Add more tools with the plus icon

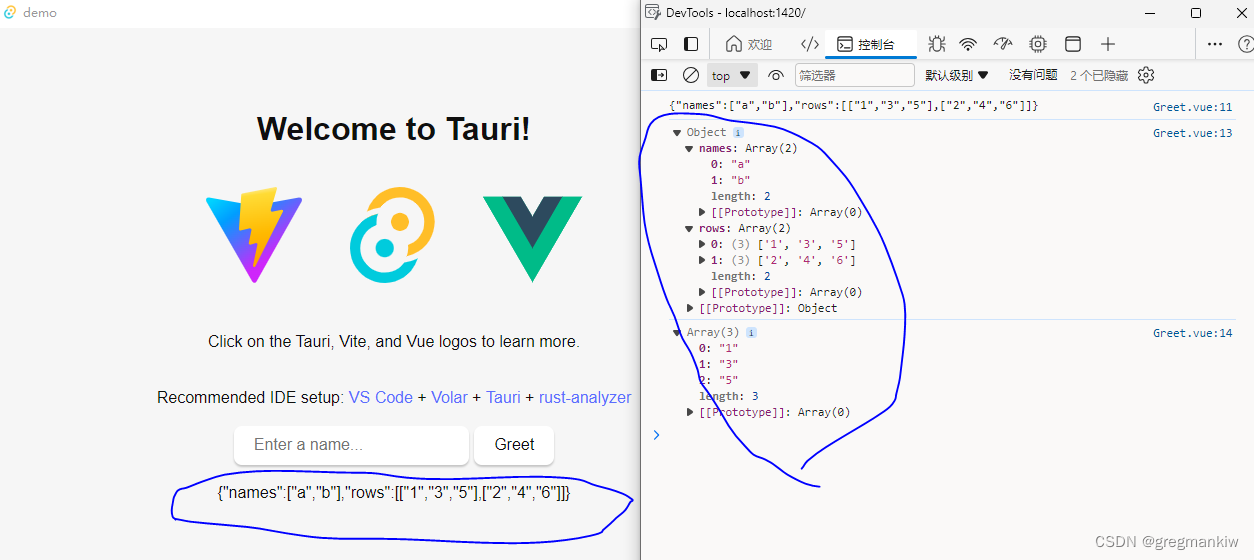[1108, 44]
